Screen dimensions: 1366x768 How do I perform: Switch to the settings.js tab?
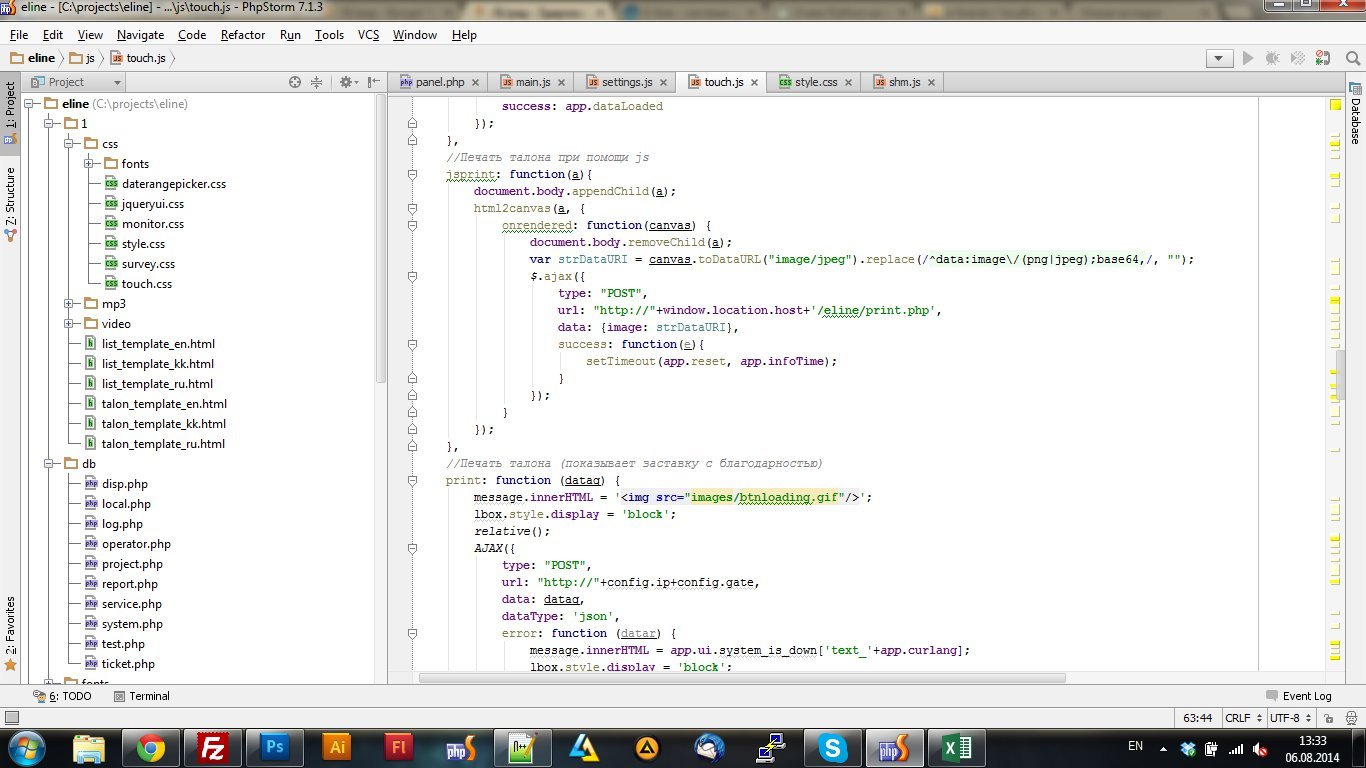(627, 82)
